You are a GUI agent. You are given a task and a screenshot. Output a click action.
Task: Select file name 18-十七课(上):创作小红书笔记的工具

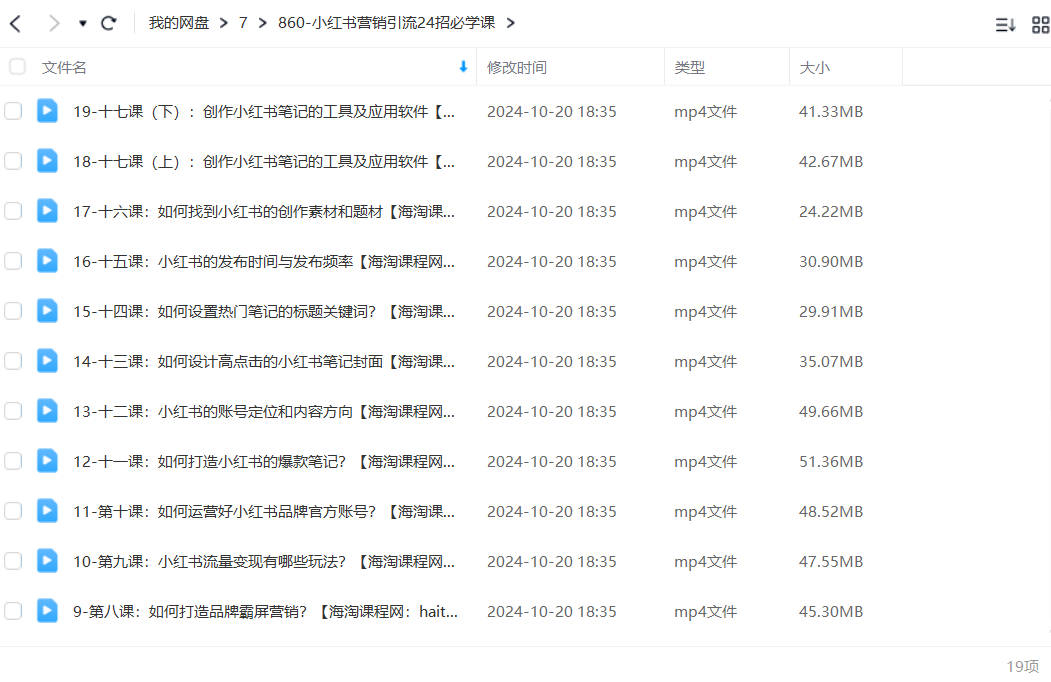tap(264, 162)
